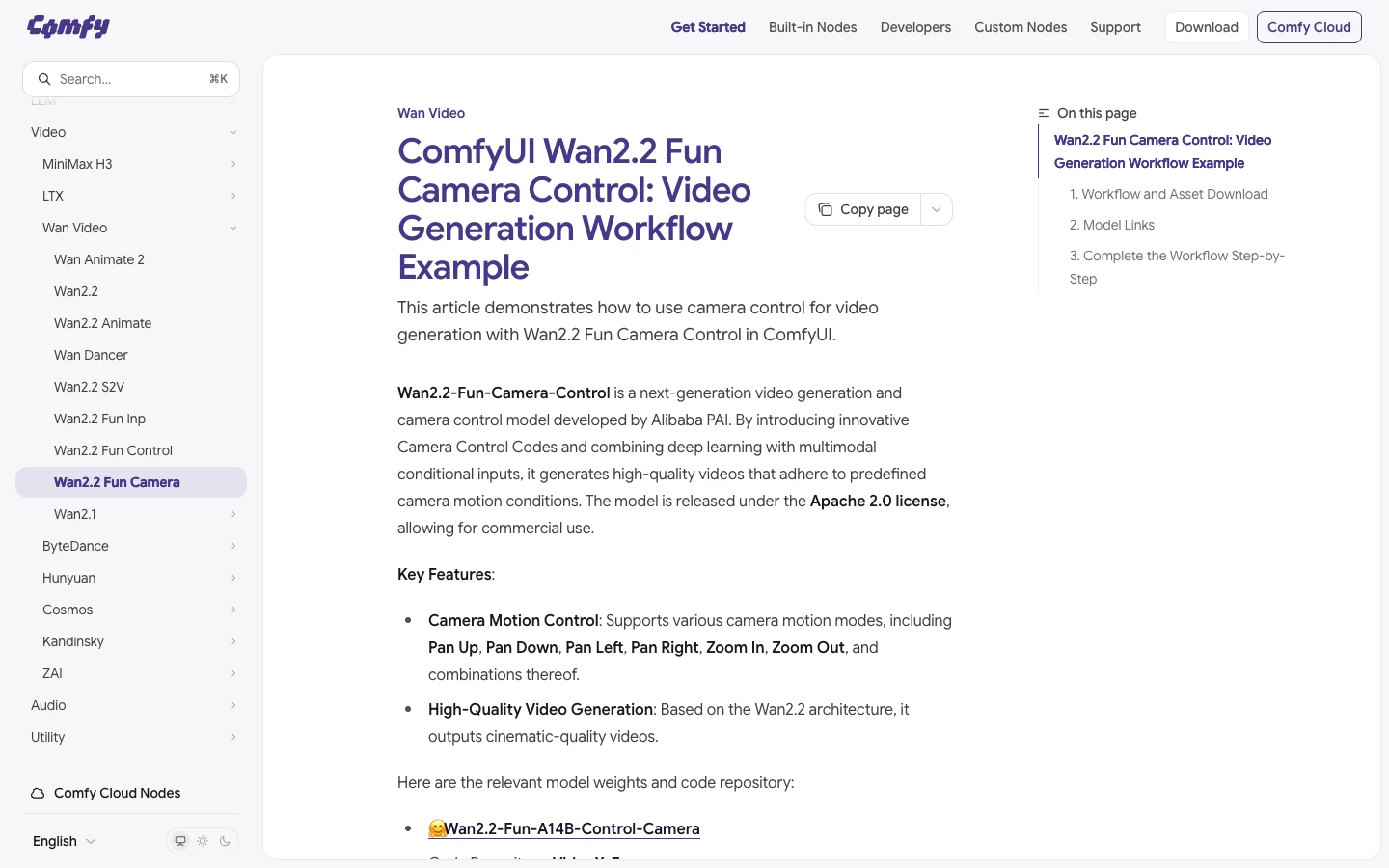Click the search magnifier icon
Screen dimensions: 1389x868
(44, 79)
